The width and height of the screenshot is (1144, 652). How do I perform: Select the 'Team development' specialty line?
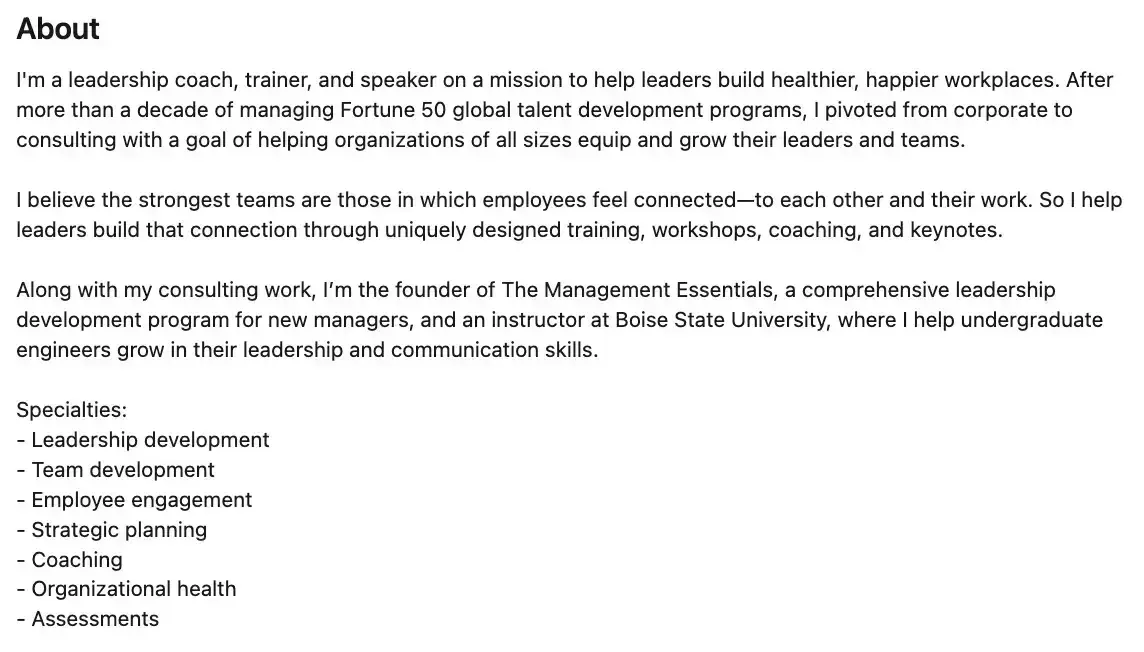pos(115,470)
